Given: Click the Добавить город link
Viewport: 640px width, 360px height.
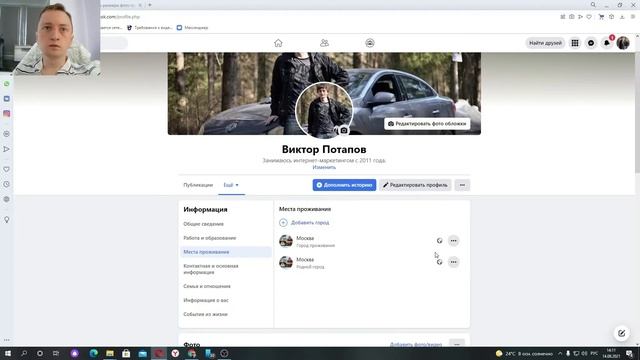Looking at the screenshot, I should 304,222.
